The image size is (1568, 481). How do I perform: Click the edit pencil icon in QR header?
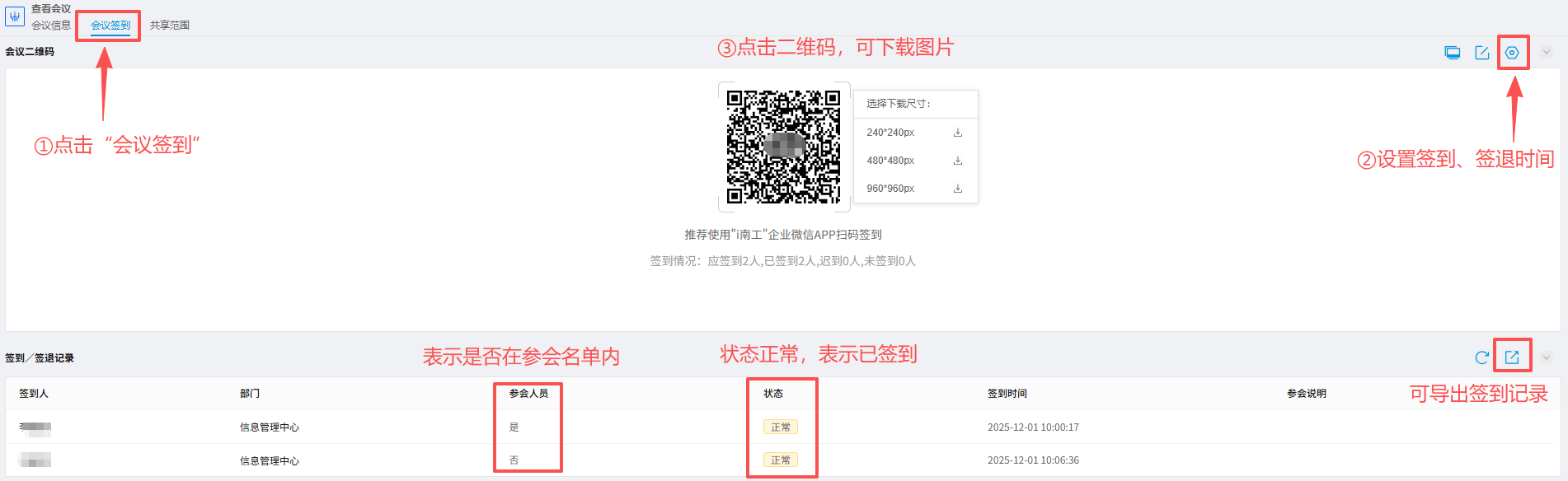pyautogui.click(x=1482, y=53)
